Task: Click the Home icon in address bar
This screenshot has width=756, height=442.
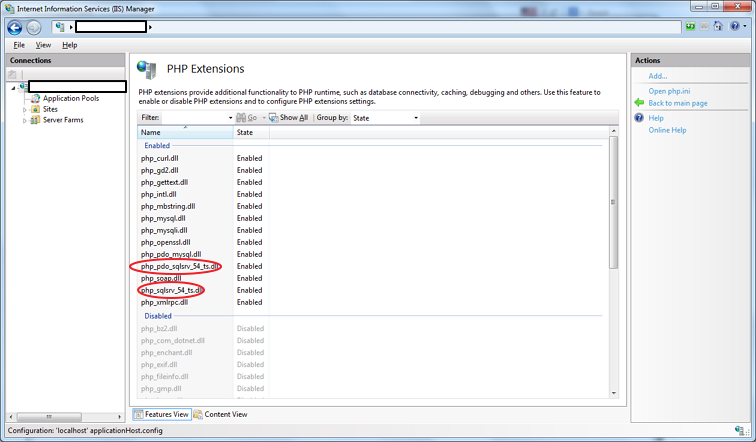Action: pos(718,26)
